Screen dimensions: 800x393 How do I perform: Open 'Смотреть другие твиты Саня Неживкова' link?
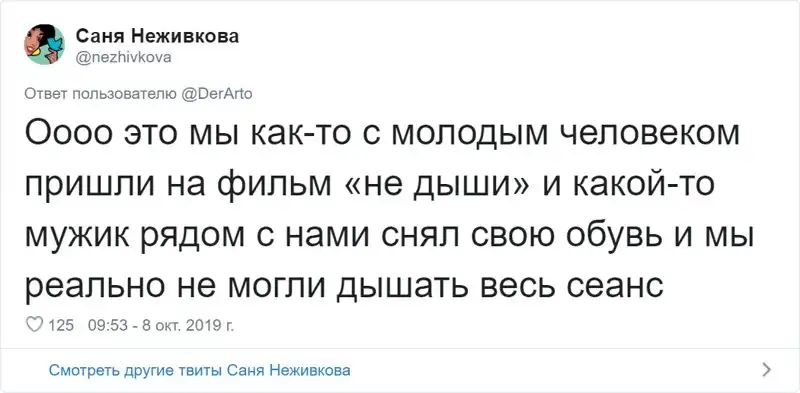pos(199,371)
